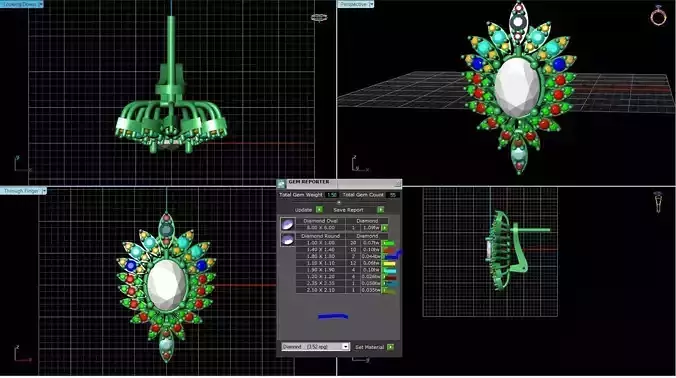
Task: Click the green Save Report button arrow
Action: (x=381, y=209)
